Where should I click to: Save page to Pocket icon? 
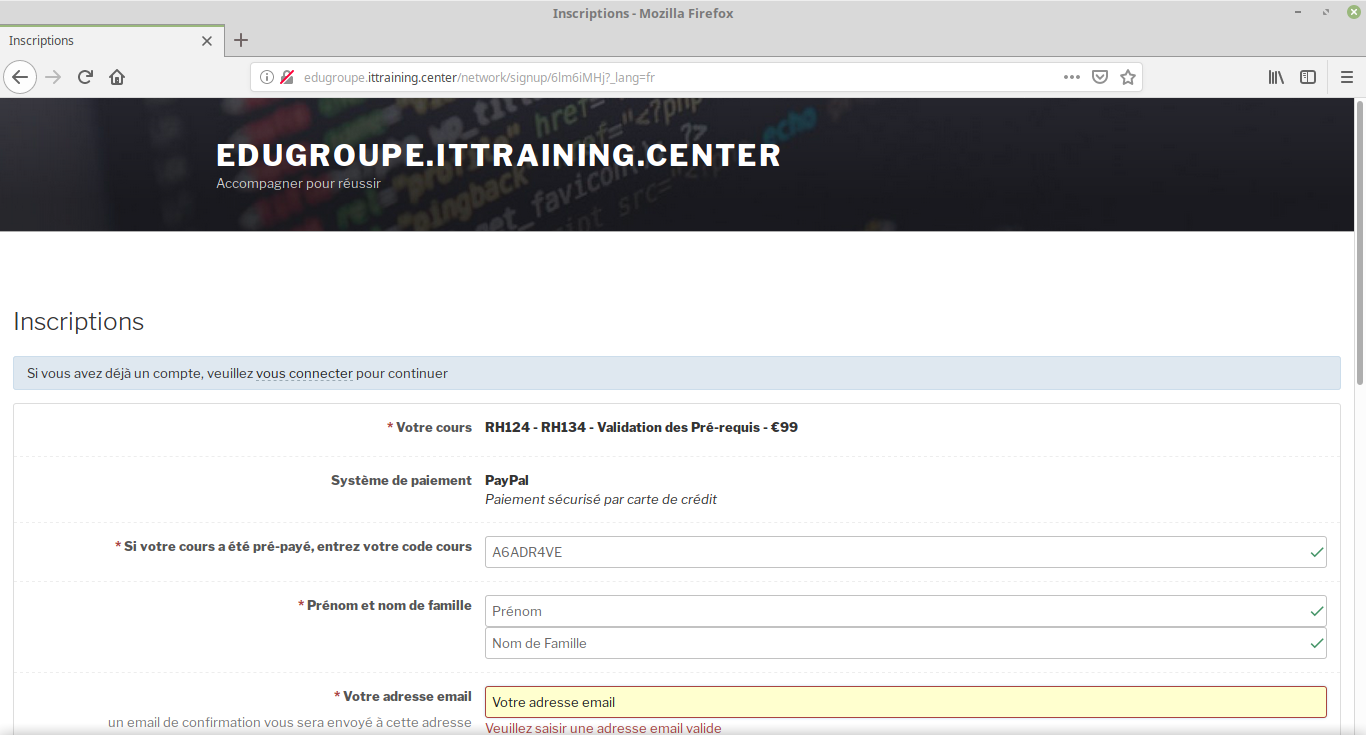[x=1099, y=77]
